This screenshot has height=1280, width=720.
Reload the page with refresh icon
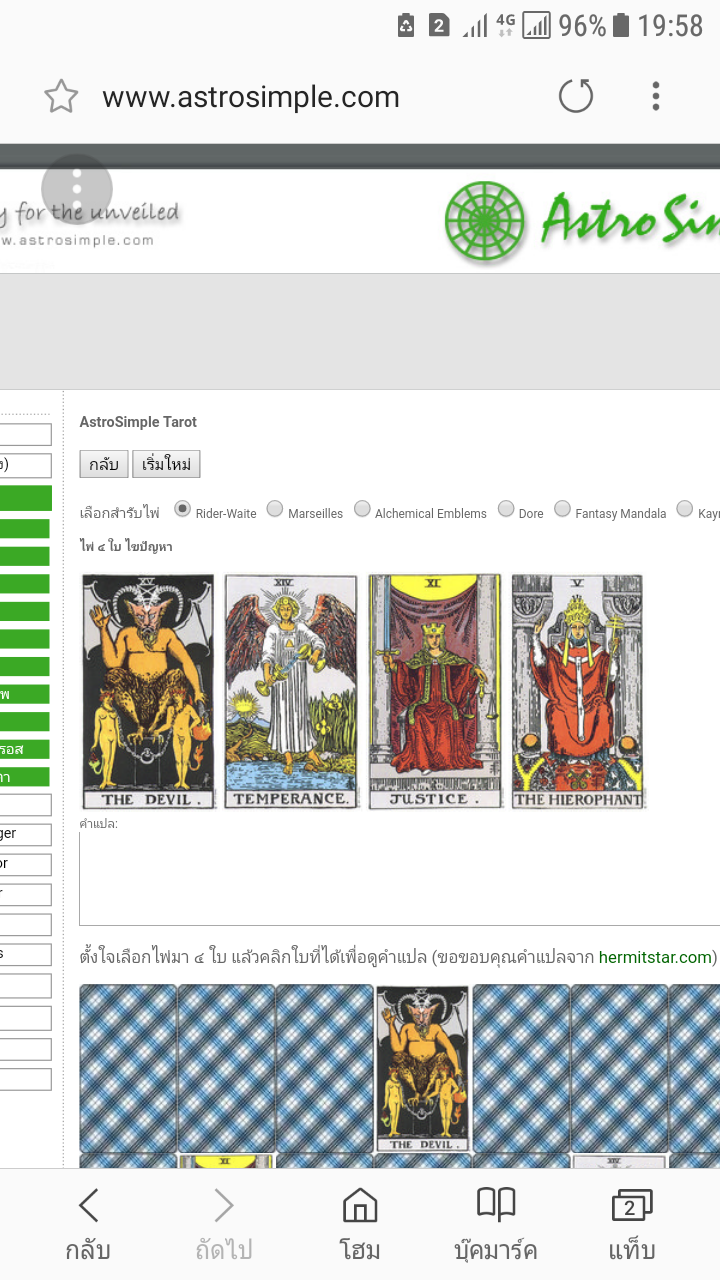pos(575,96)
